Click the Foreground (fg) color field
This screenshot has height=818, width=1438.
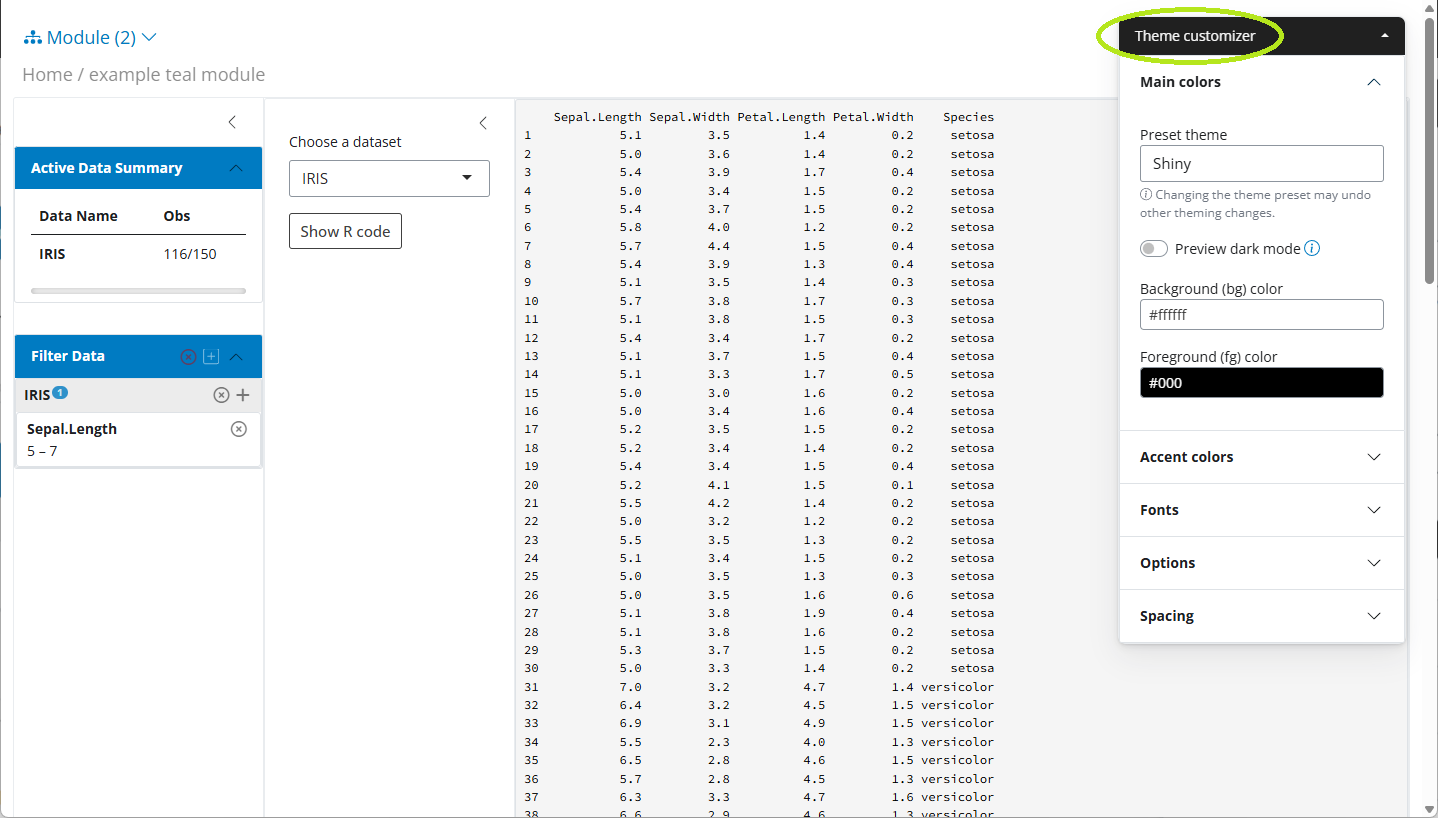[1261, 383]
